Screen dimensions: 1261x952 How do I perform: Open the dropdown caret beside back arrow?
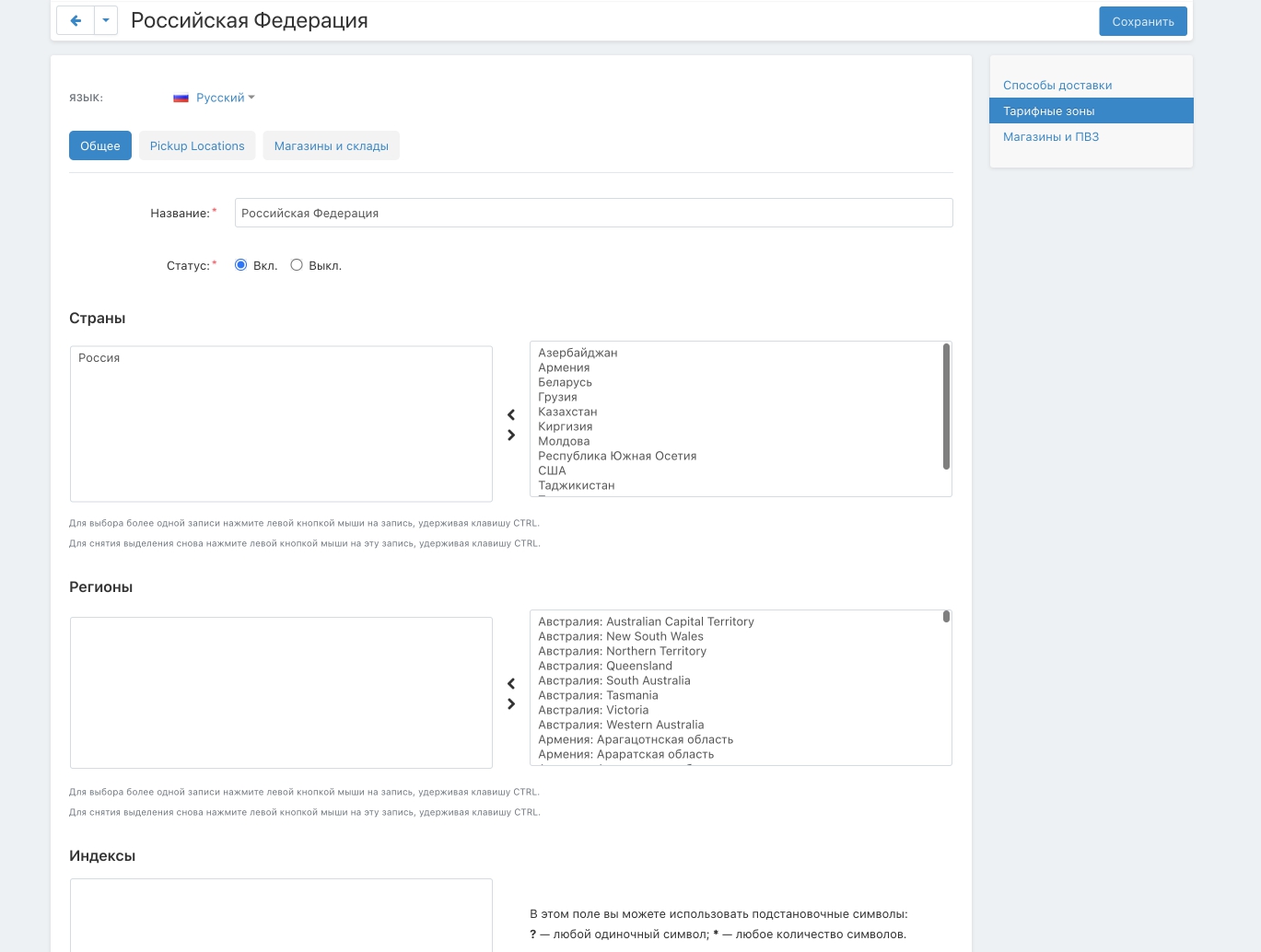106,21
